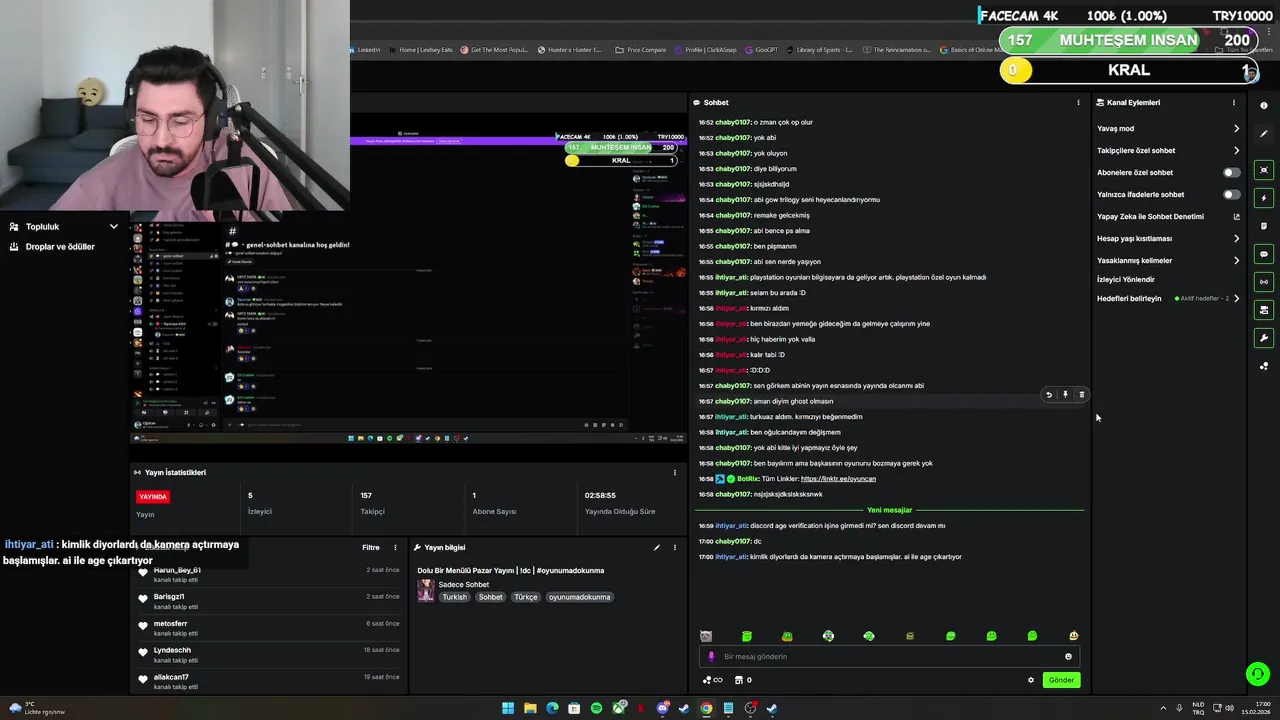Send chat message with Gönder button
Image resolution: width=1280 pixels, height=720 pixels.
pyautogui.click(x=1061, y=680)
